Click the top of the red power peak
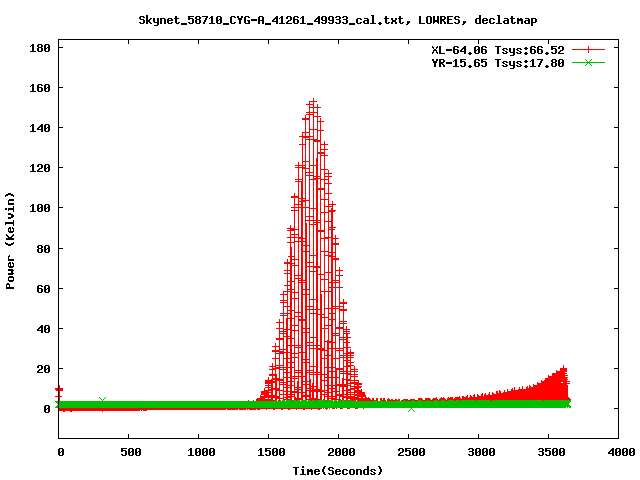 tap(313, 101)
